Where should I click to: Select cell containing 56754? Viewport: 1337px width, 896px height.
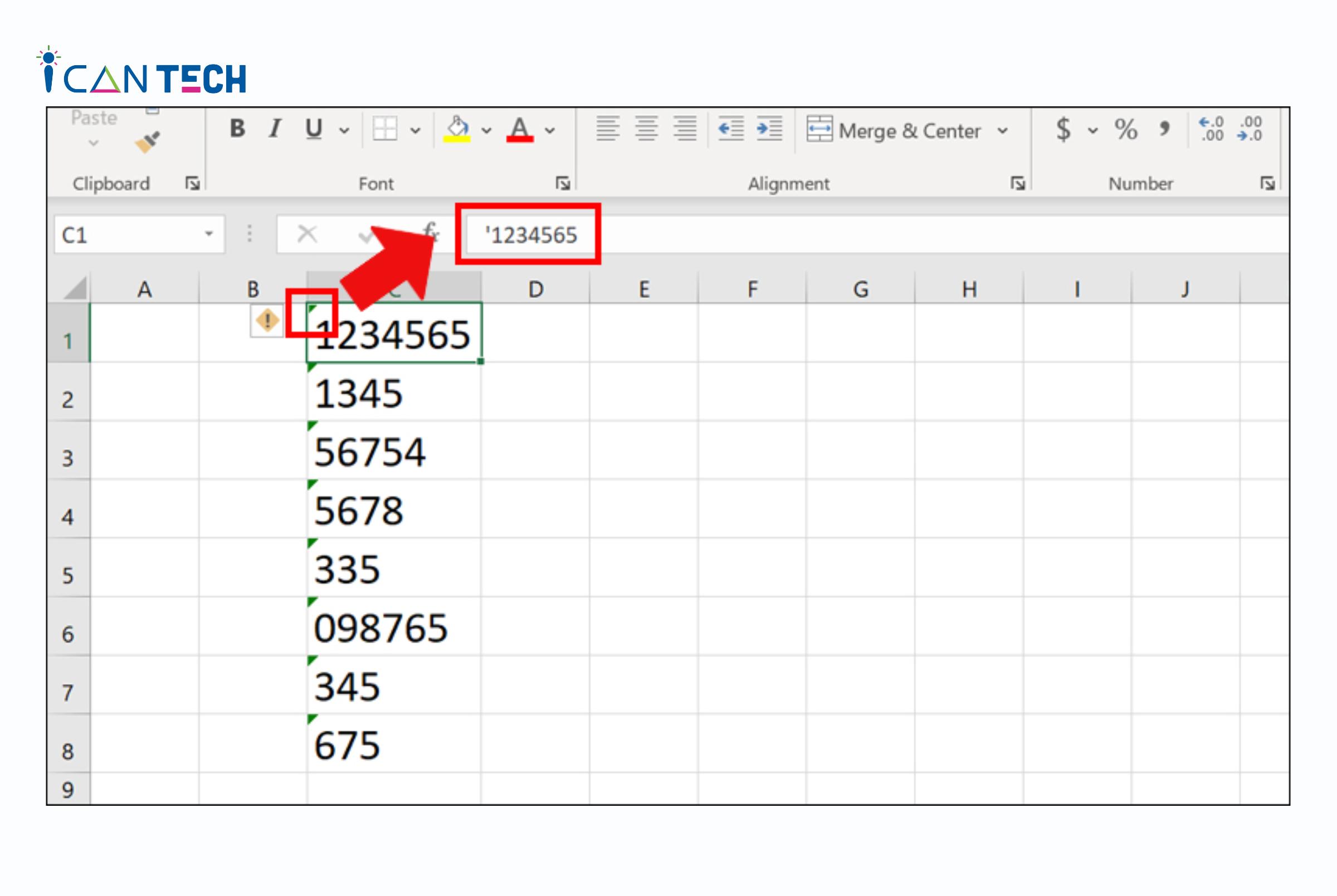pyautogui.click(x=394, y=451)
